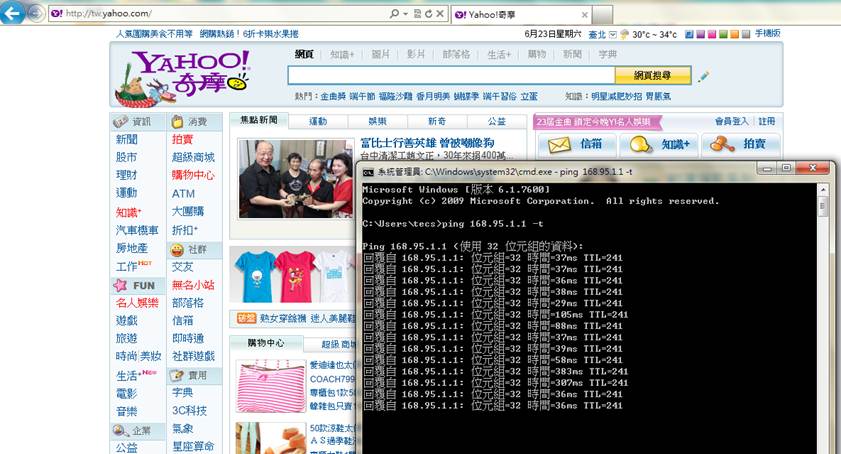Open a new blank browser tab

coord(603,14)
